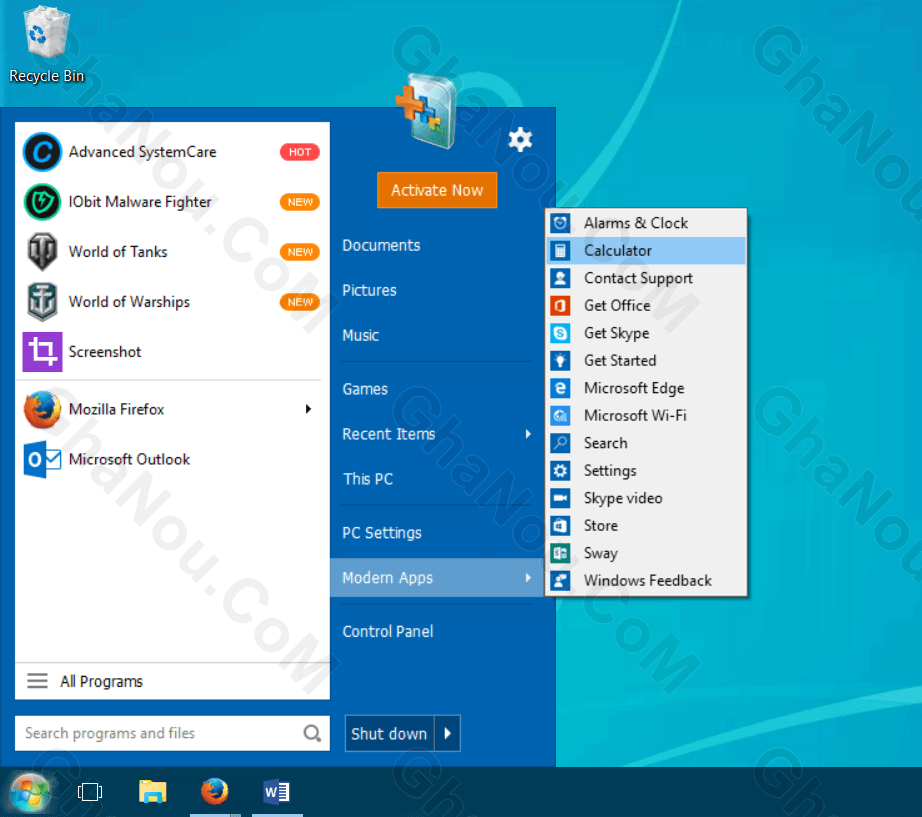
Task: Click the search magnifier in search box
Action: (x=312, y=733)
